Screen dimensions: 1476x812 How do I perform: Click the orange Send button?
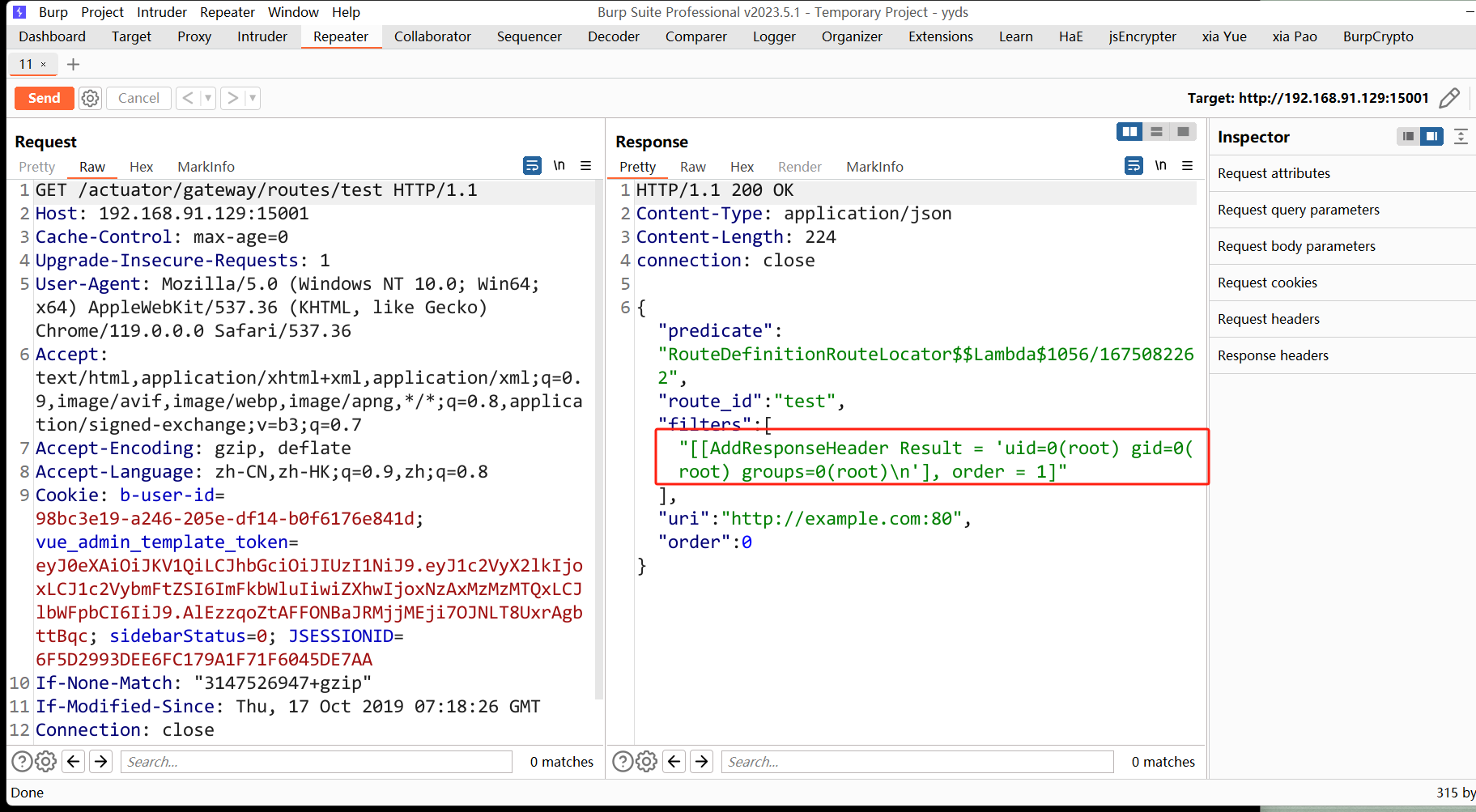[45, 98]
